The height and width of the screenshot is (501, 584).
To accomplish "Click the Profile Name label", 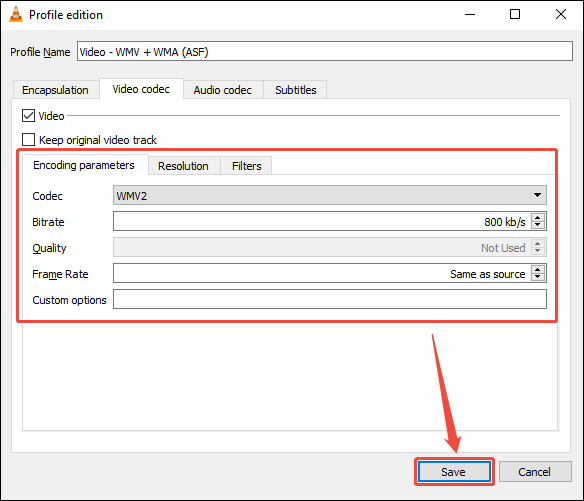I will pyautogui.click(x=40, y=52).
